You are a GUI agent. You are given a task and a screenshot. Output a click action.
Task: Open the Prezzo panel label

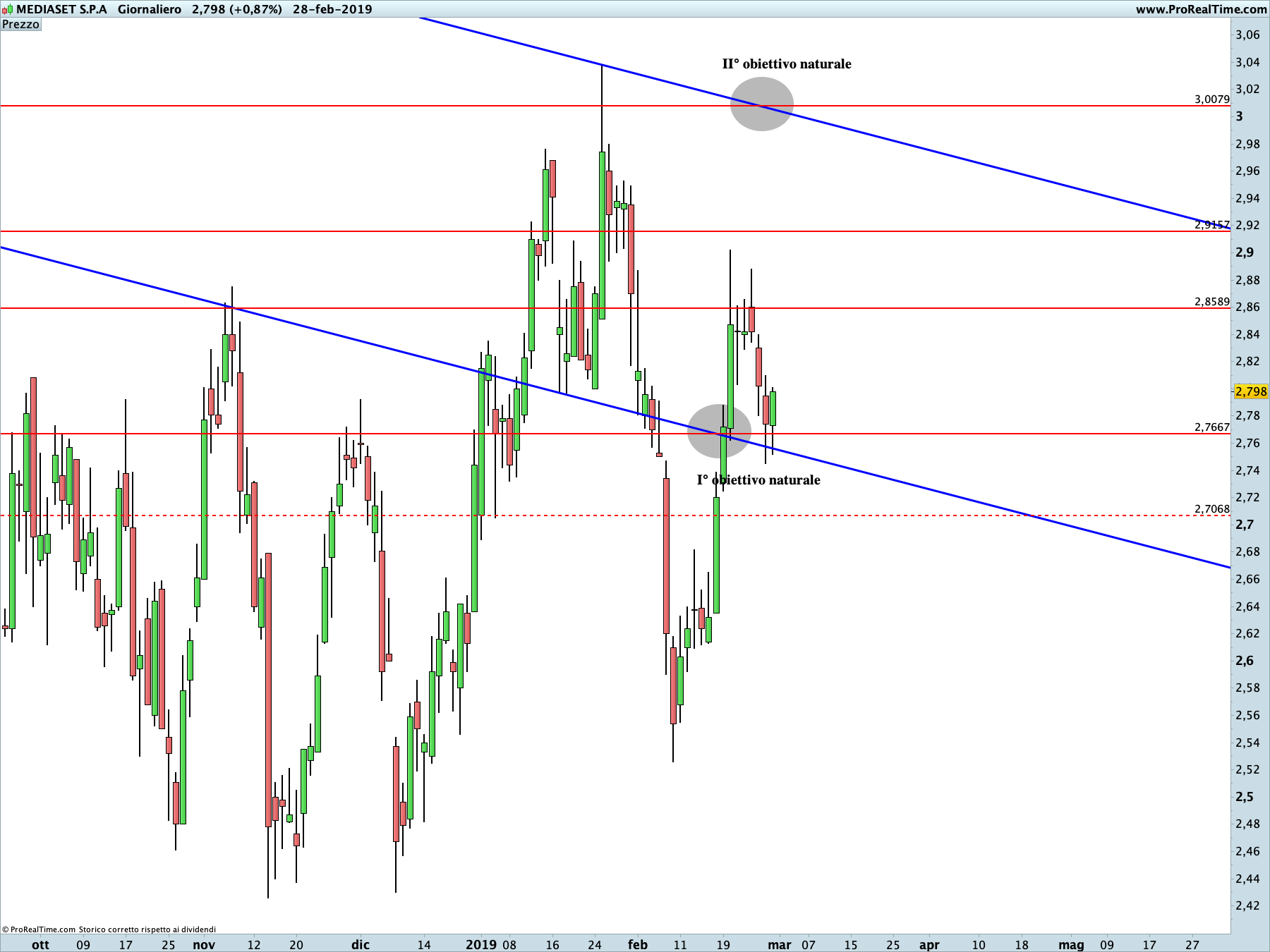point(21,24)
